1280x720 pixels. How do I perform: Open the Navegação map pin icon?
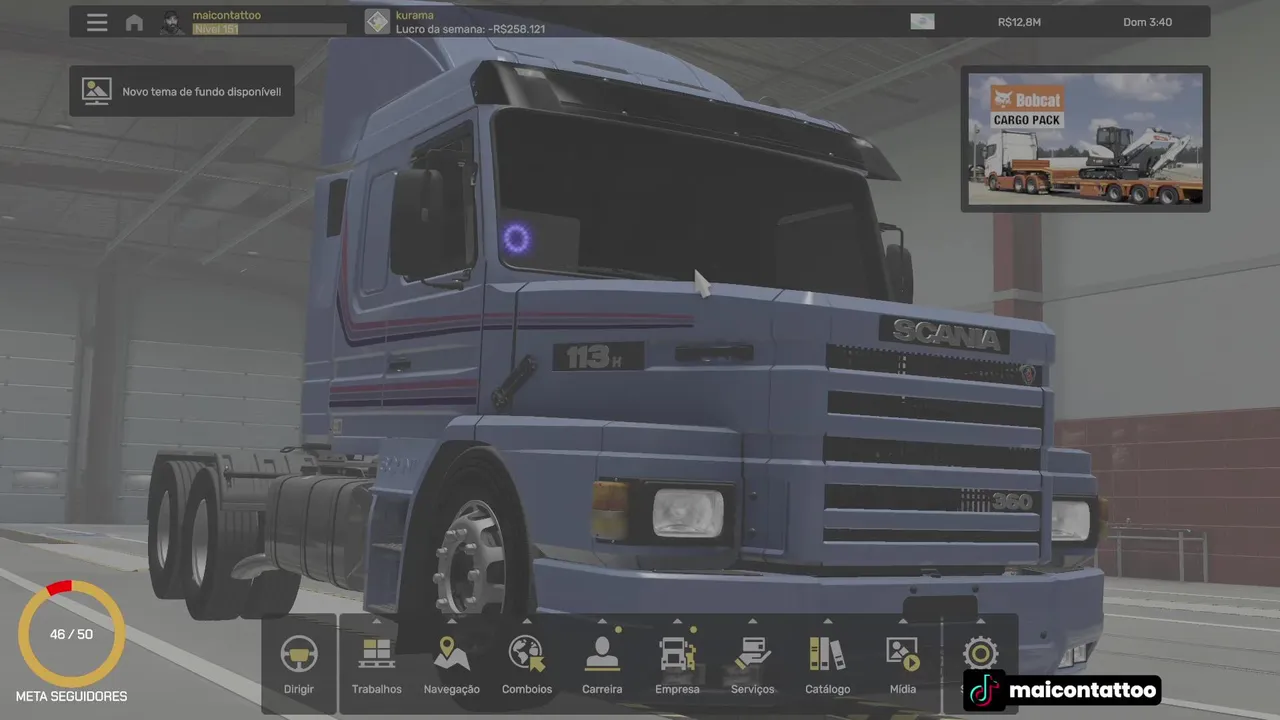[452, 654]
